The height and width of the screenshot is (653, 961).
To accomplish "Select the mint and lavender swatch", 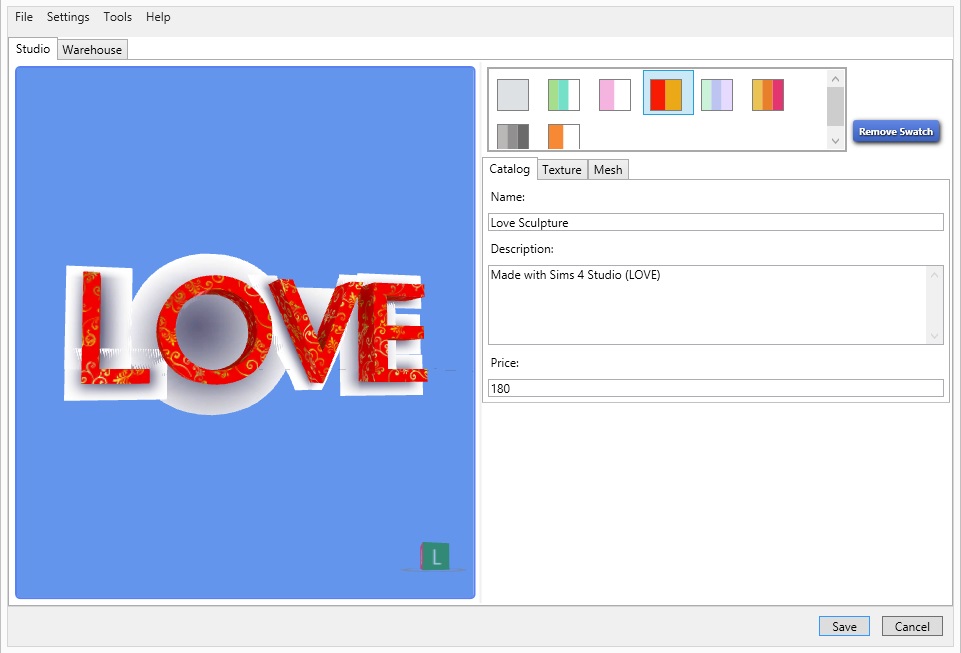I will [x=717, y=95].
